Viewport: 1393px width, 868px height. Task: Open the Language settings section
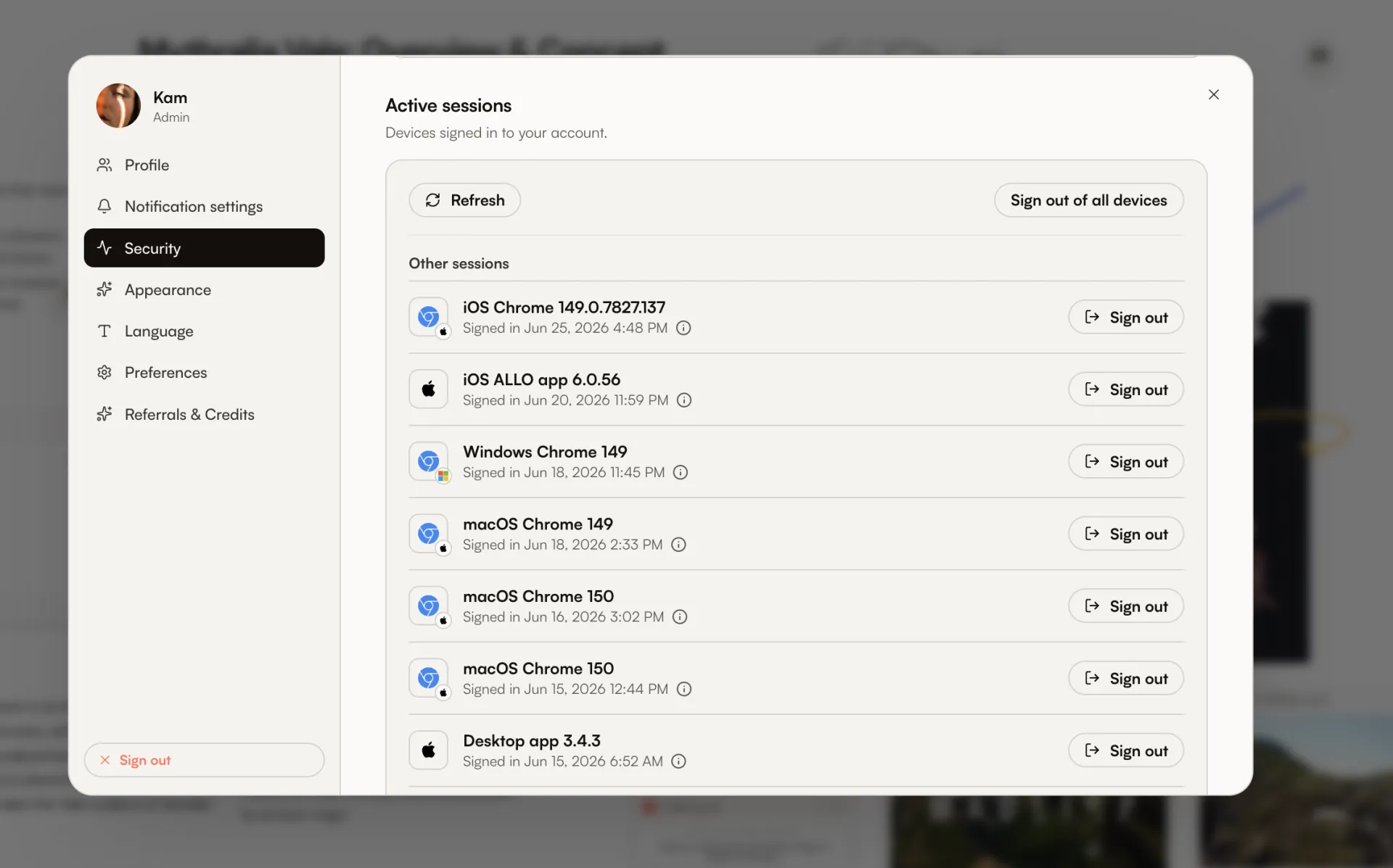point(204,331)
